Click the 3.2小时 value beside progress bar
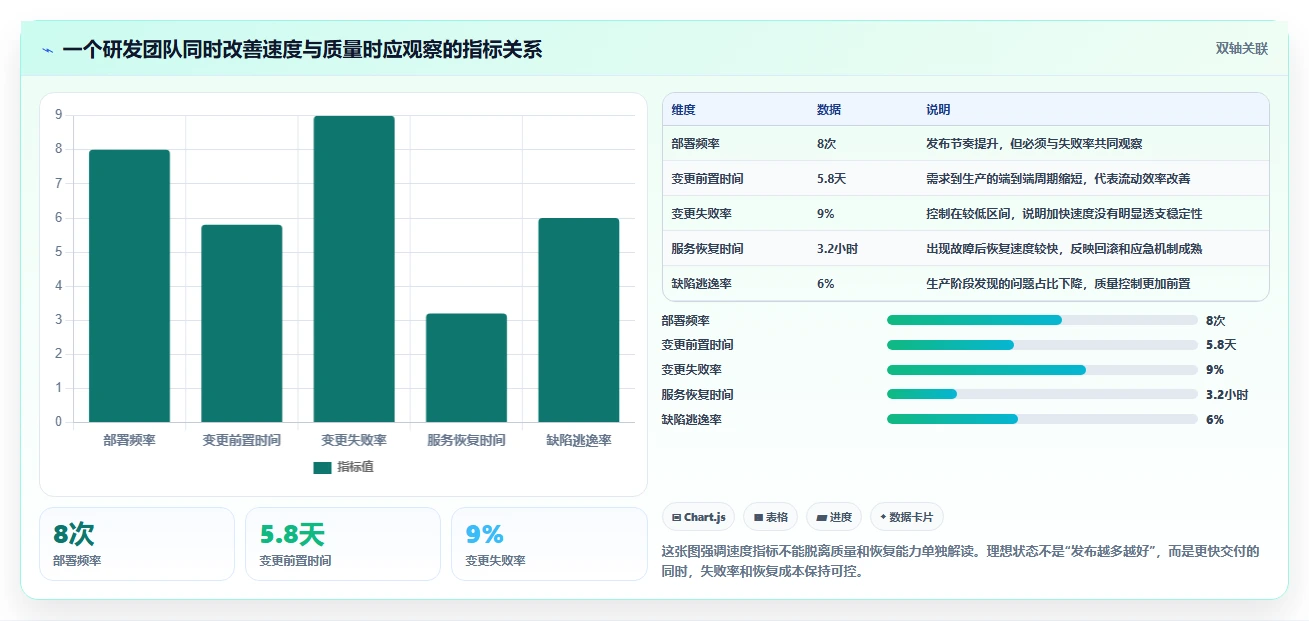The image size is (1309, 621). pyautogui.click(x=1227, y=394)
